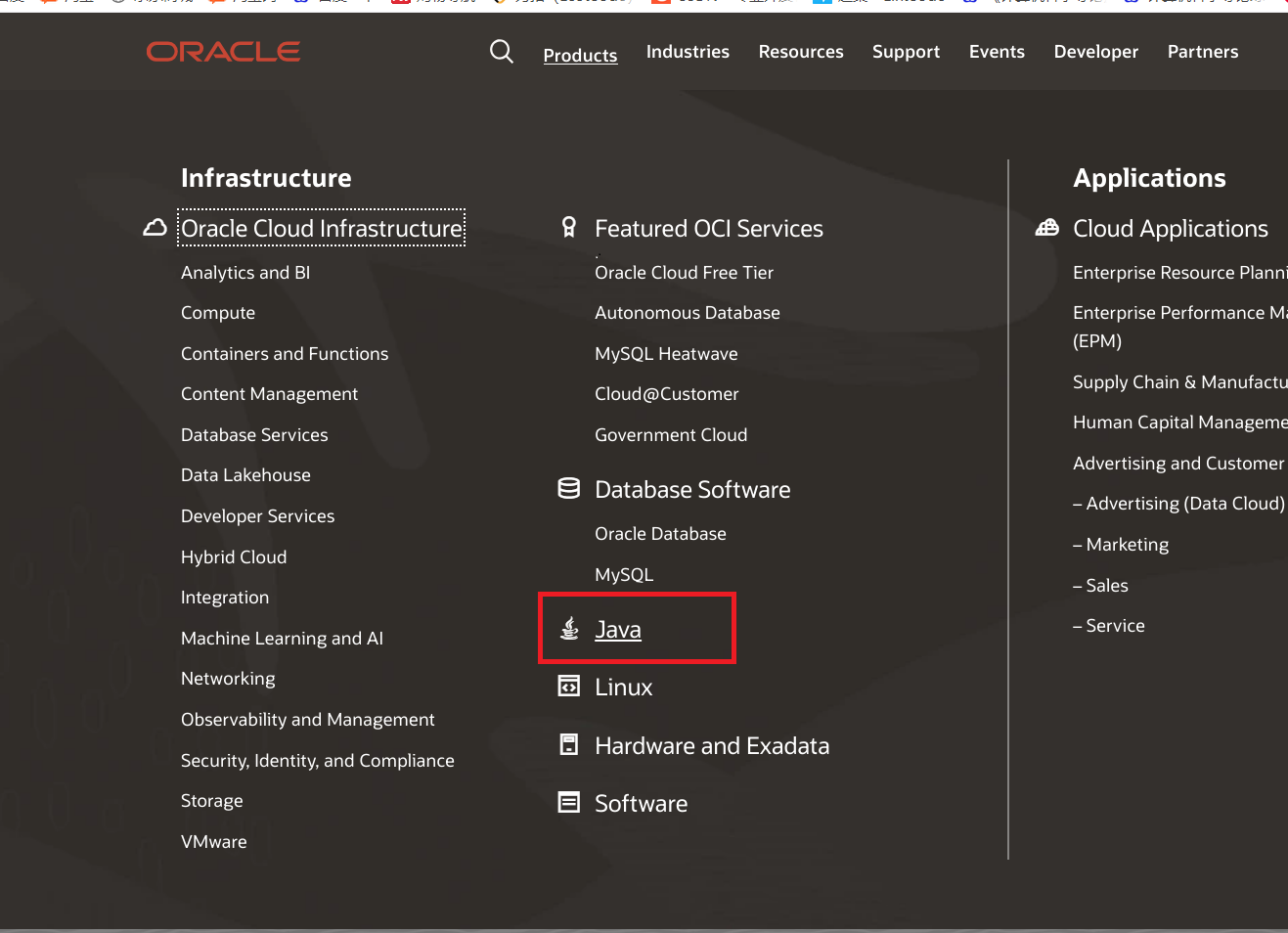Select Machine Learning and AI

pos(282,639)
